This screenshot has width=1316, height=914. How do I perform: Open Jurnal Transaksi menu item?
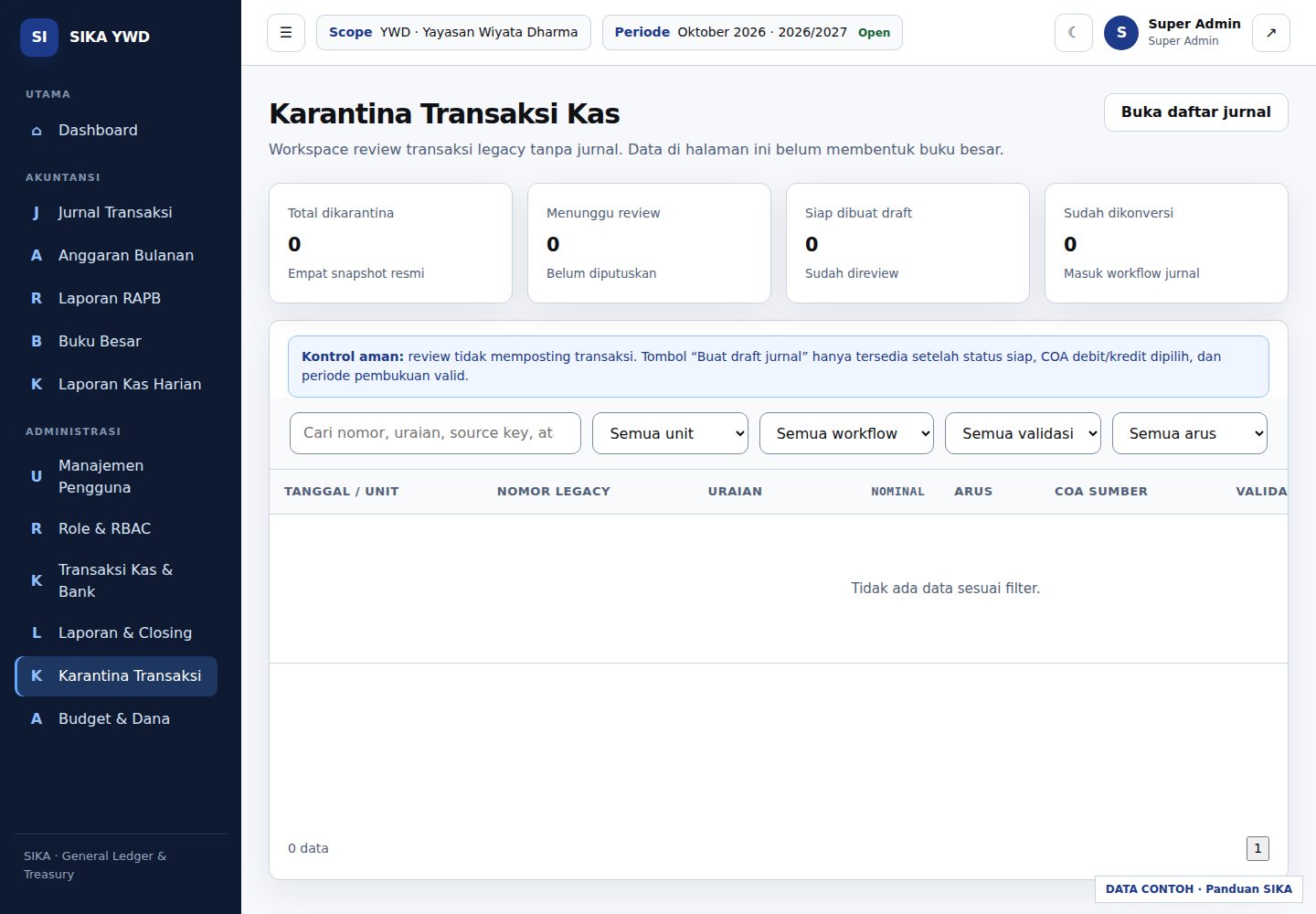point(116,212)
